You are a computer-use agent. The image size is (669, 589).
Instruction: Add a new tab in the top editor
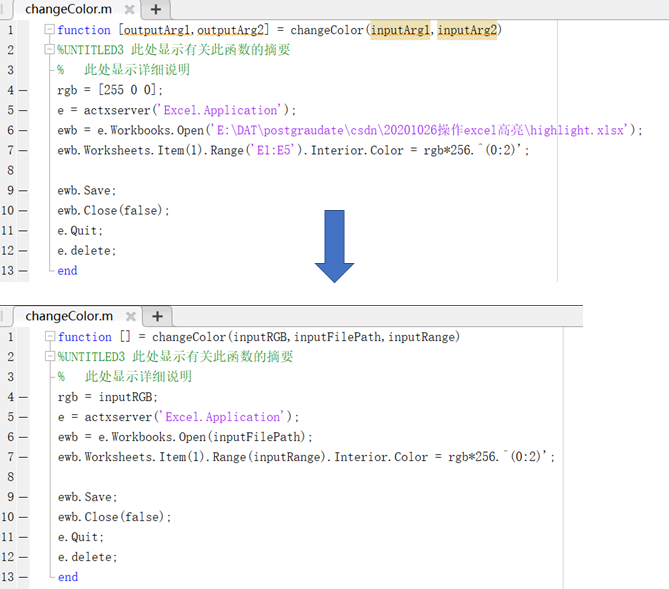[156, 9]
